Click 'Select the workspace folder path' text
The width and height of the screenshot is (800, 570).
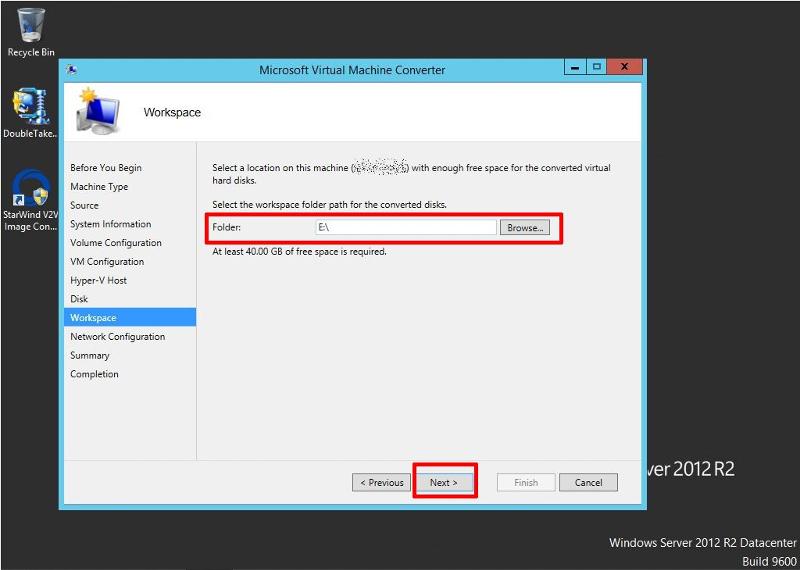(330, 205)
